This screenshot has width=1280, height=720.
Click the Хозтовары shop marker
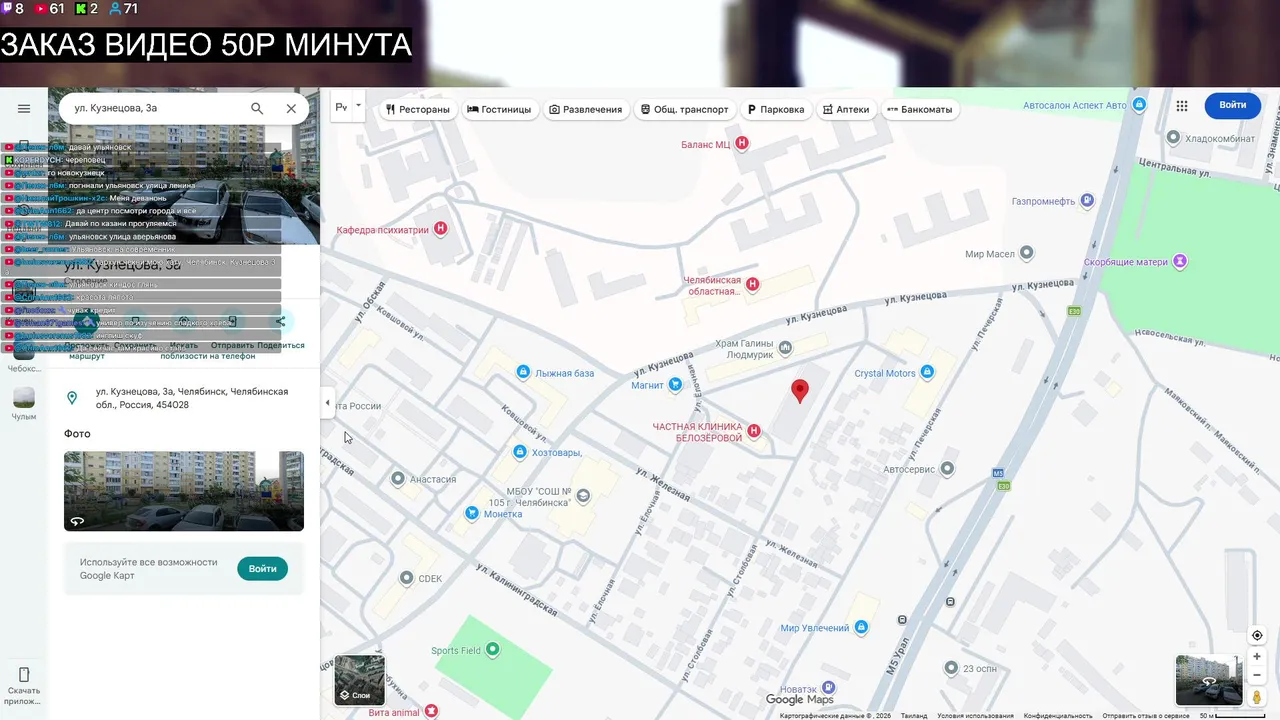pos(519,452)
